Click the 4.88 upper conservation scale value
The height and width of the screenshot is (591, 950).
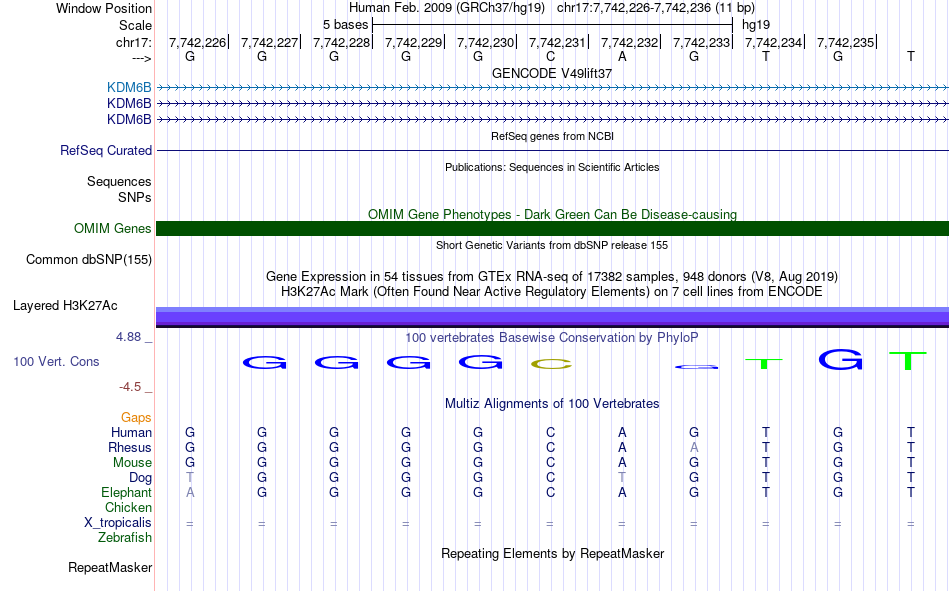(x=128, y=336)
